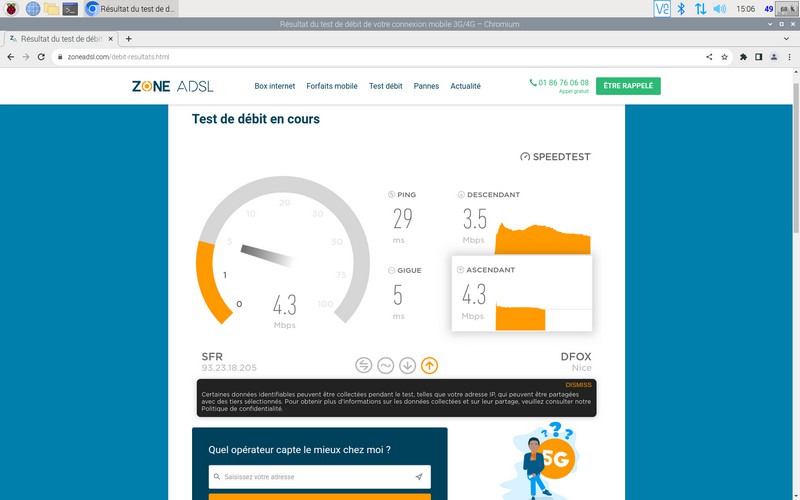800x500 pixels.
Task: Open the Actualité menu item
Action: pyautogui.click(x=465, y=86)
